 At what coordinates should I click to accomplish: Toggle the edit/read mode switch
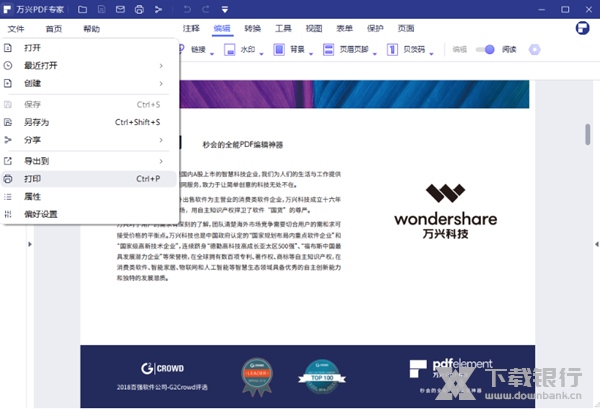[x=485, y=49]
